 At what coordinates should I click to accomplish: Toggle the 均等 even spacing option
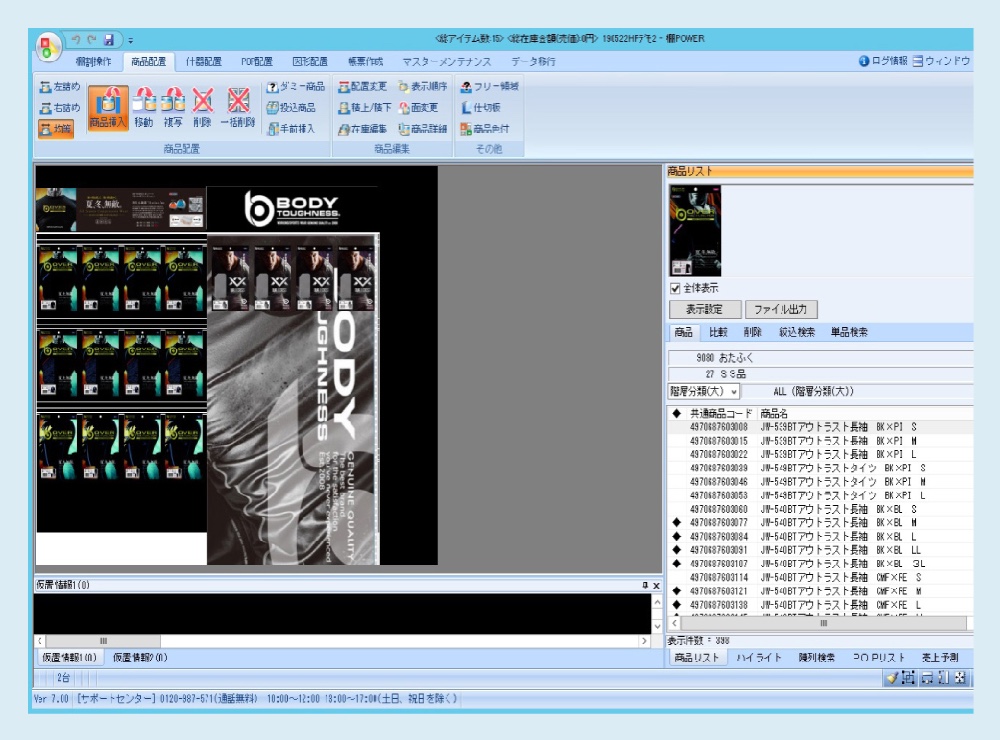(56, 129)
